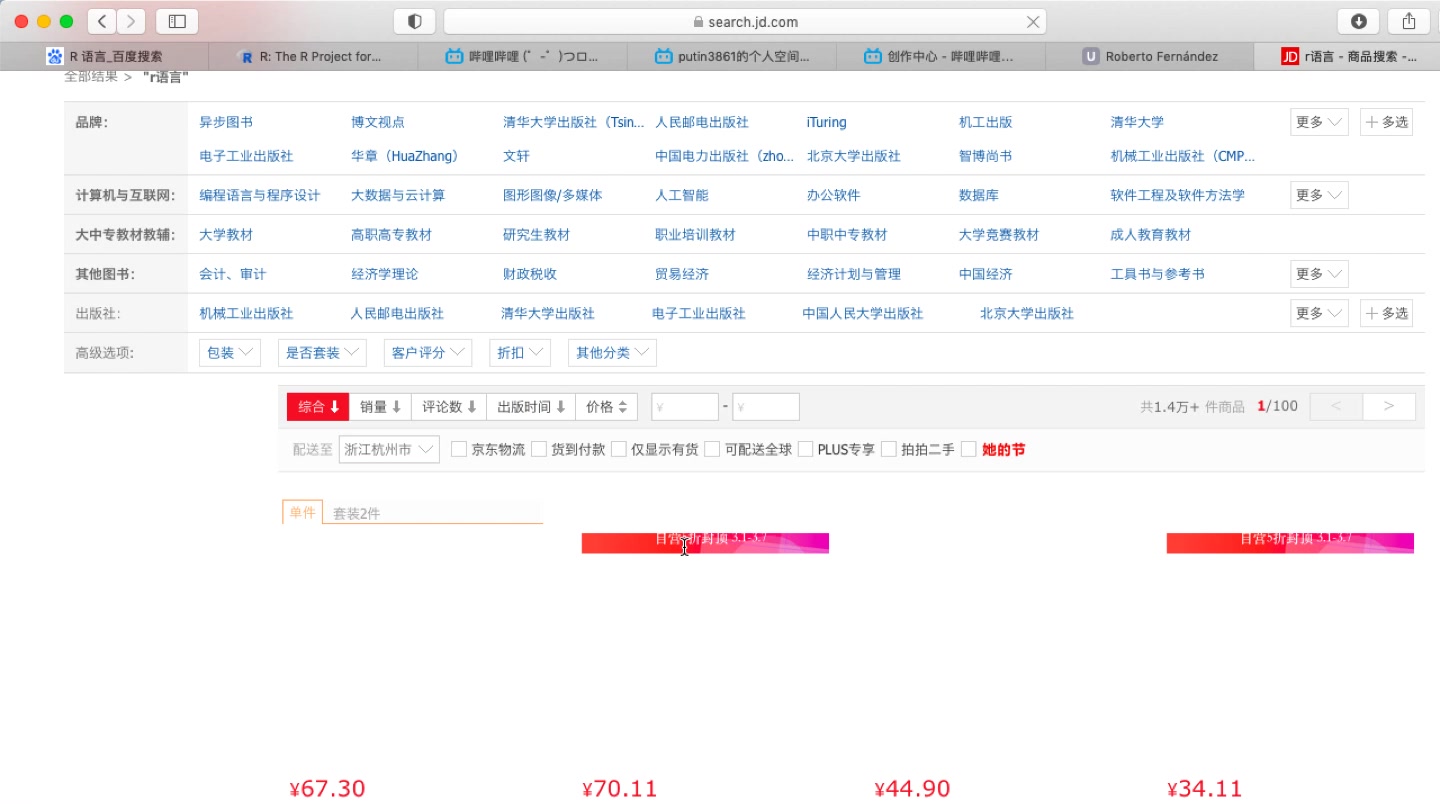Click the back navigation arrow

tap(101, 21)
